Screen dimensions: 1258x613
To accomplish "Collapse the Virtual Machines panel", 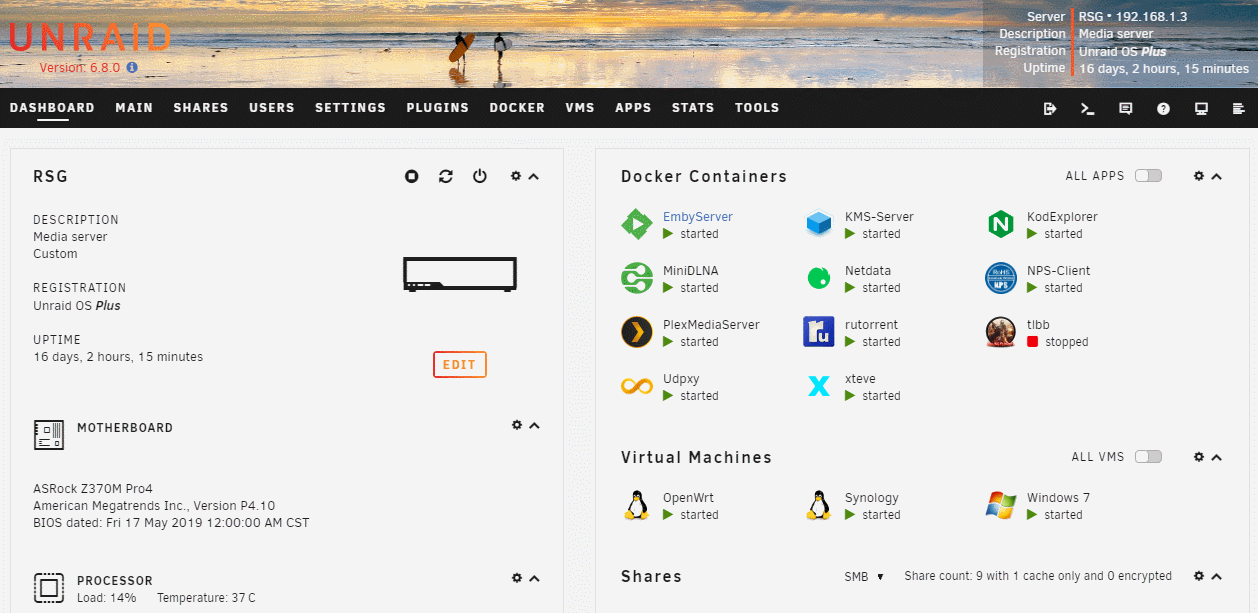I will [1217, 457].
